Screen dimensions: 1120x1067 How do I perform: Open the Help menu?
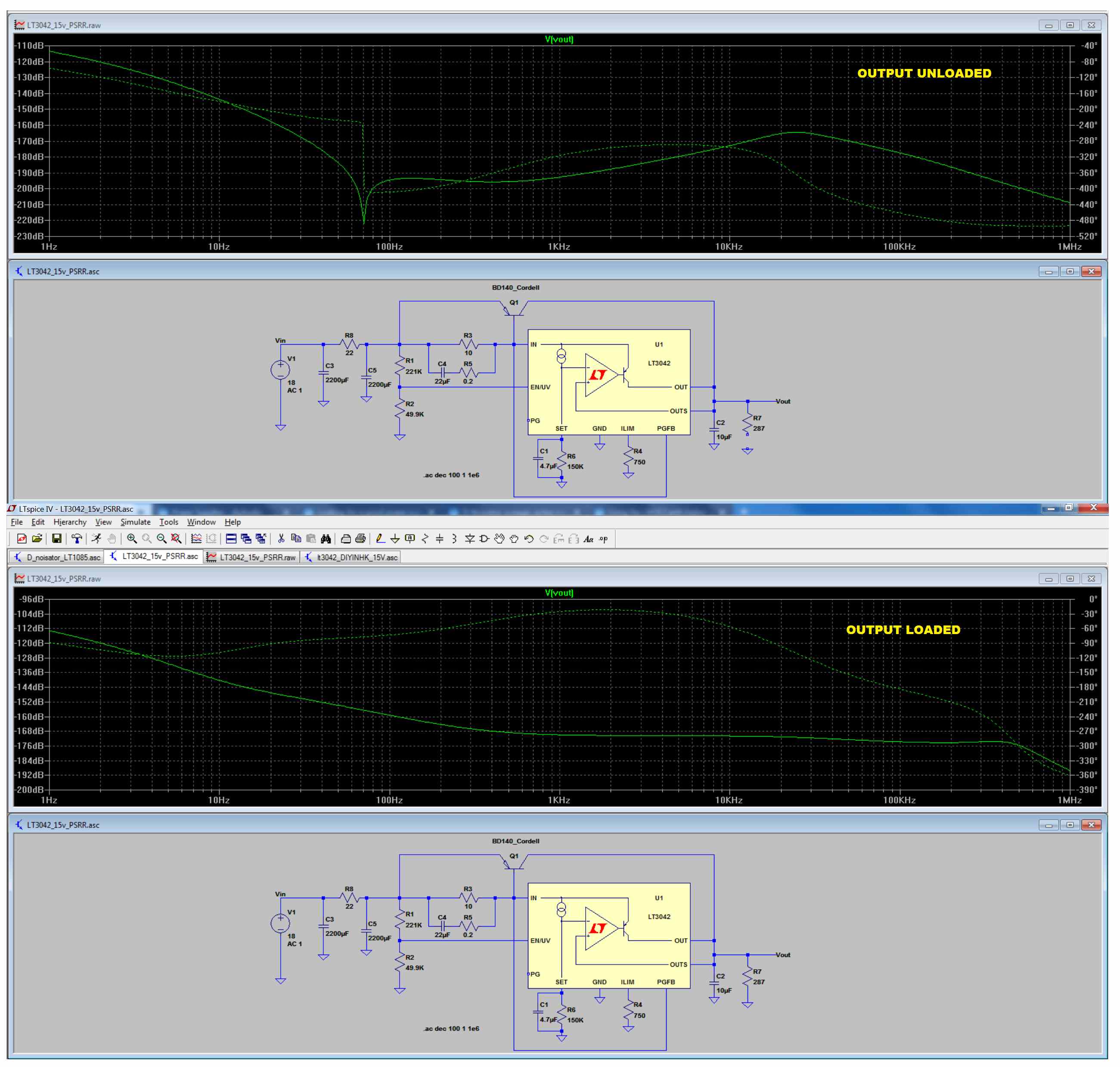click(x=233, y=522)
